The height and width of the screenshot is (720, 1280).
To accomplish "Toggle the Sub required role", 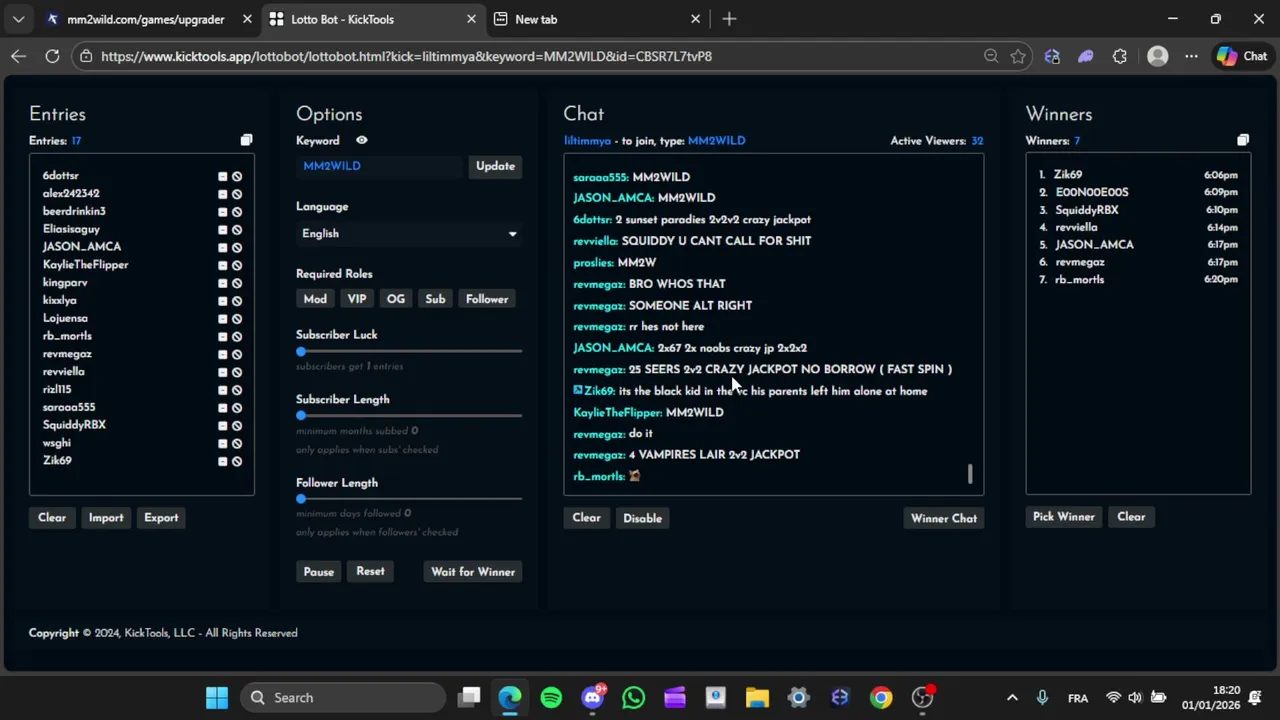I will [435, 299].
